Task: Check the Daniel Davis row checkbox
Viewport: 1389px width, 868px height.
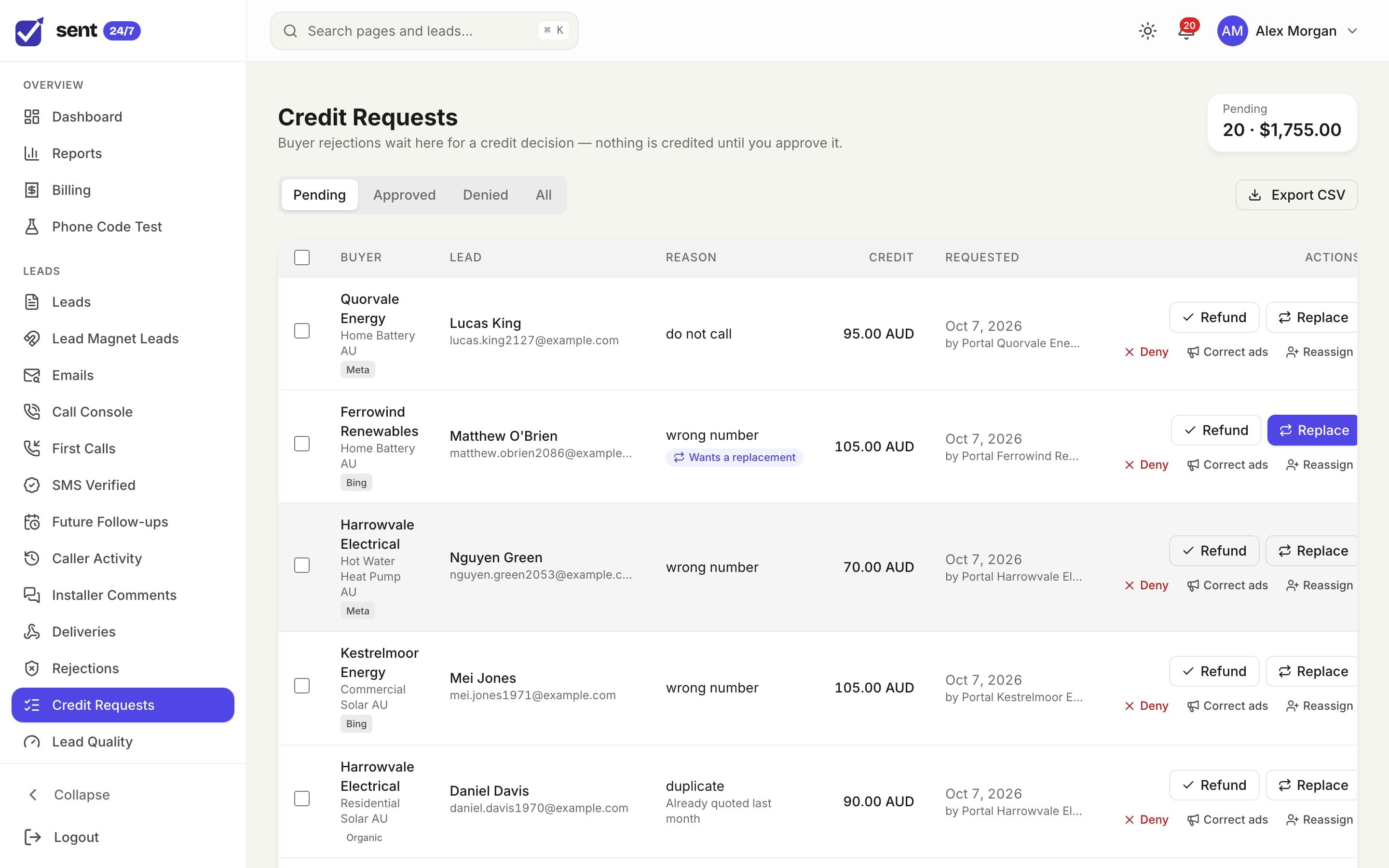Action: [x=302, y=799]
